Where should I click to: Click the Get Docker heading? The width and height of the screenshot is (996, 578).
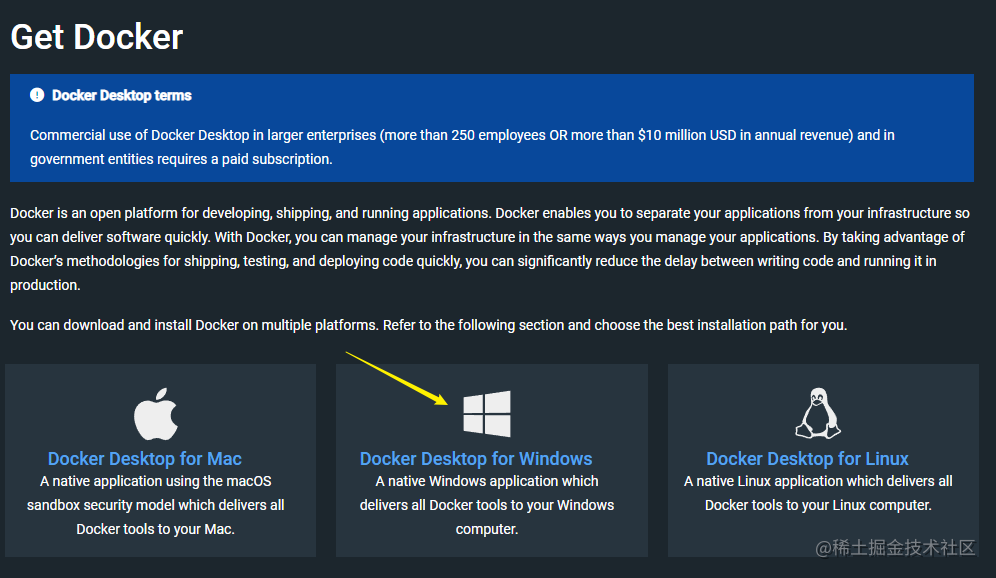[x=96, y=36]
